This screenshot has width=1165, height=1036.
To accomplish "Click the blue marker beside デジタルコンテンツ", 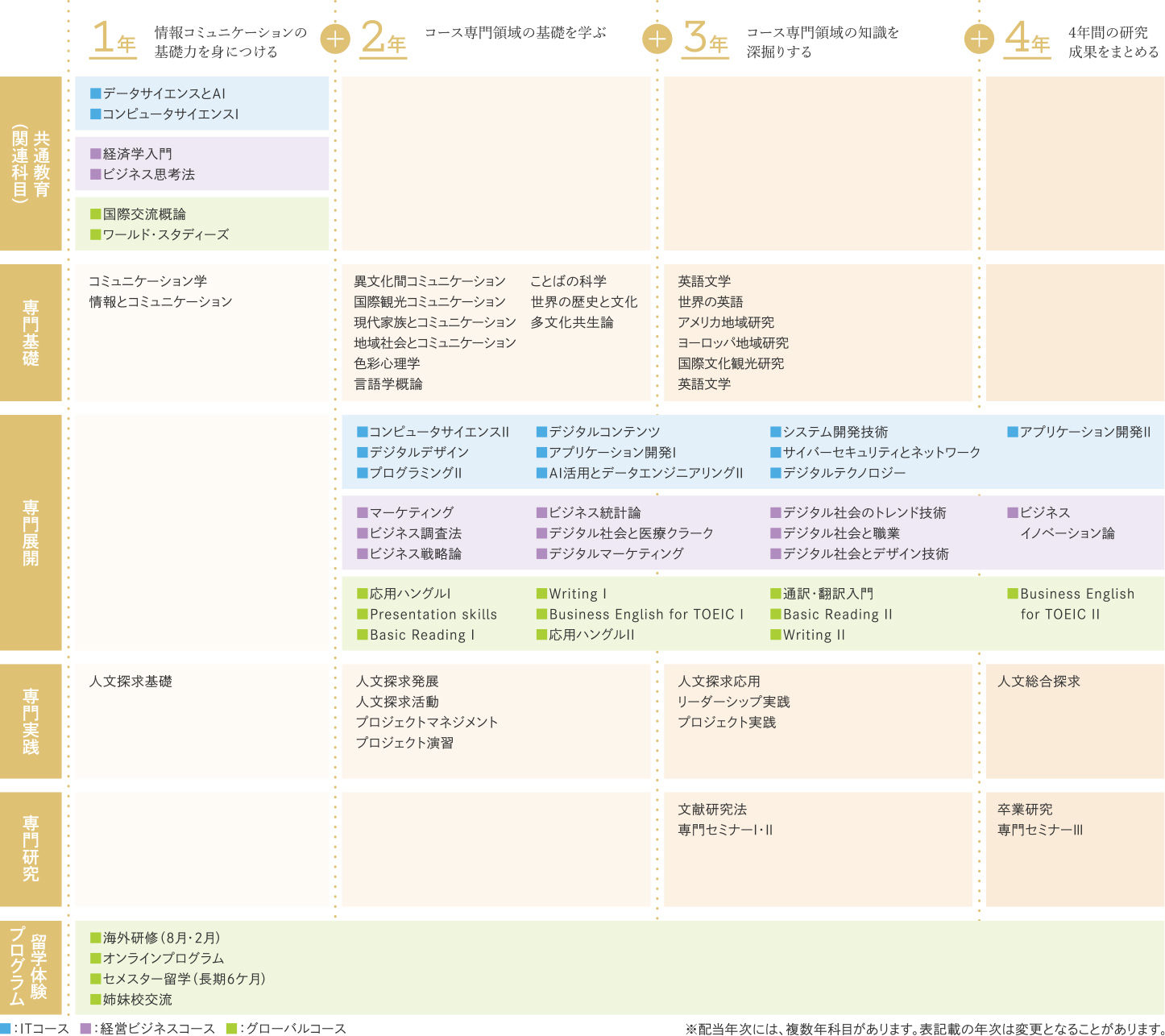I will 542,432.
